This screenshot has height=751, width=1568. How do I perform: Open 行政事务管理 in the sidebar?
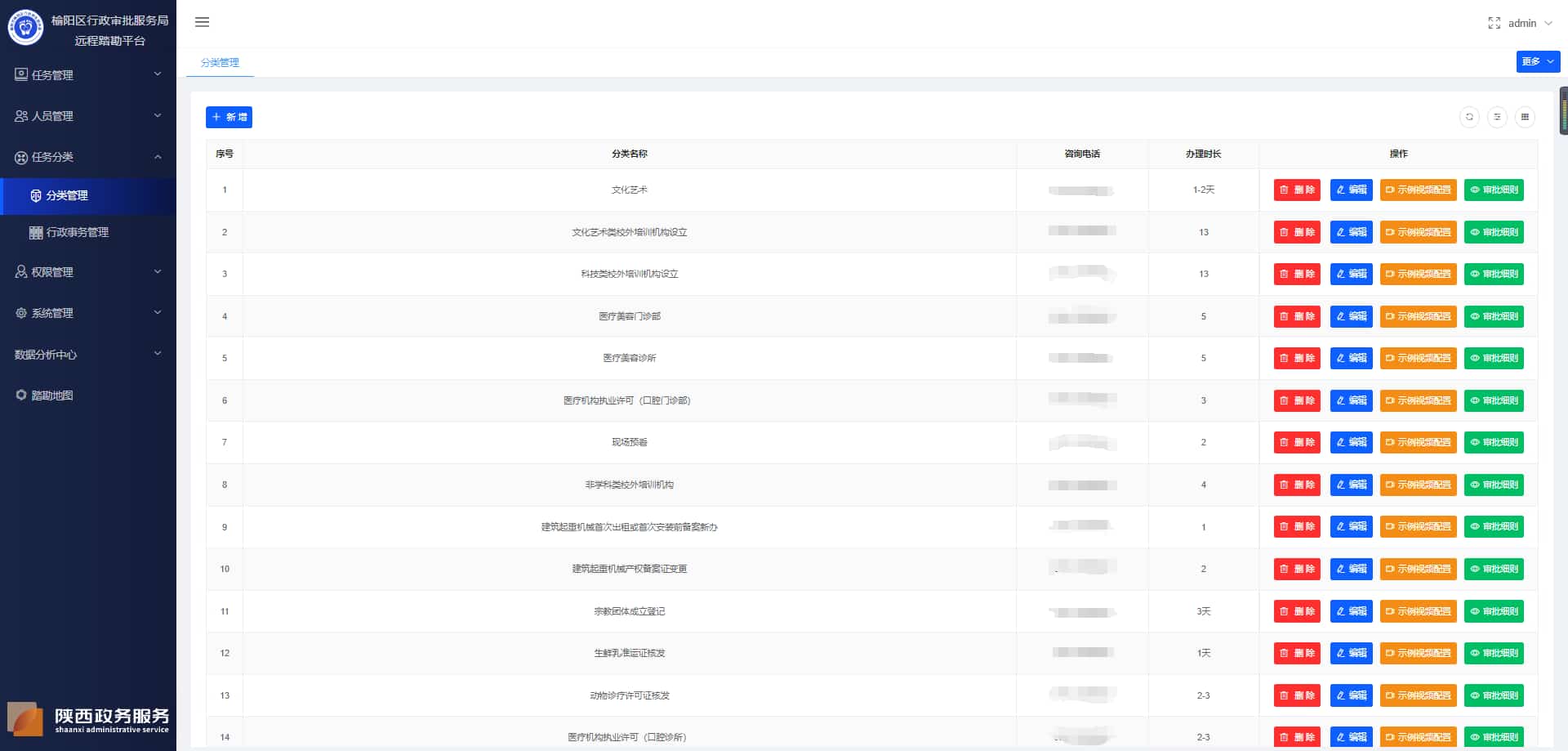(88, 232)
